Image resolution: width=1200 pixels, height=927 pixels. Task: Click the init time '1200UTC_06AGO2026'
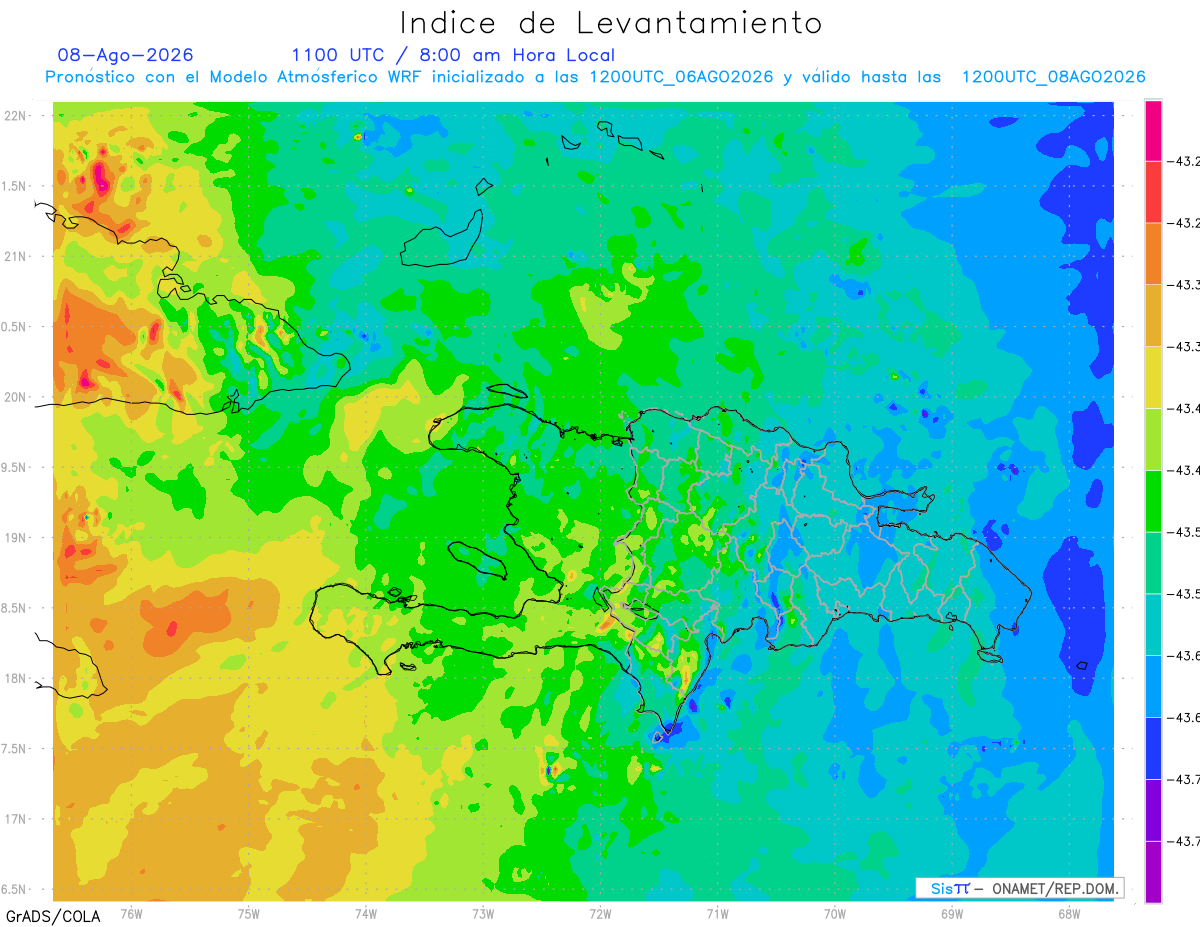click(x=681, y=77)
